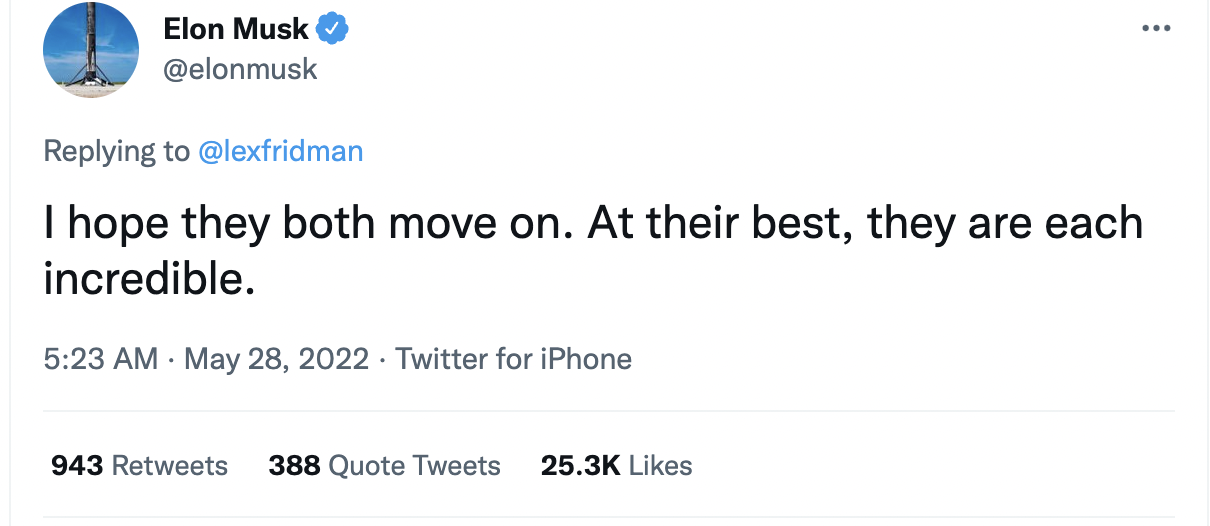
Task: Click the 25.3K likes count number
Action: click(x=581, y=465)
